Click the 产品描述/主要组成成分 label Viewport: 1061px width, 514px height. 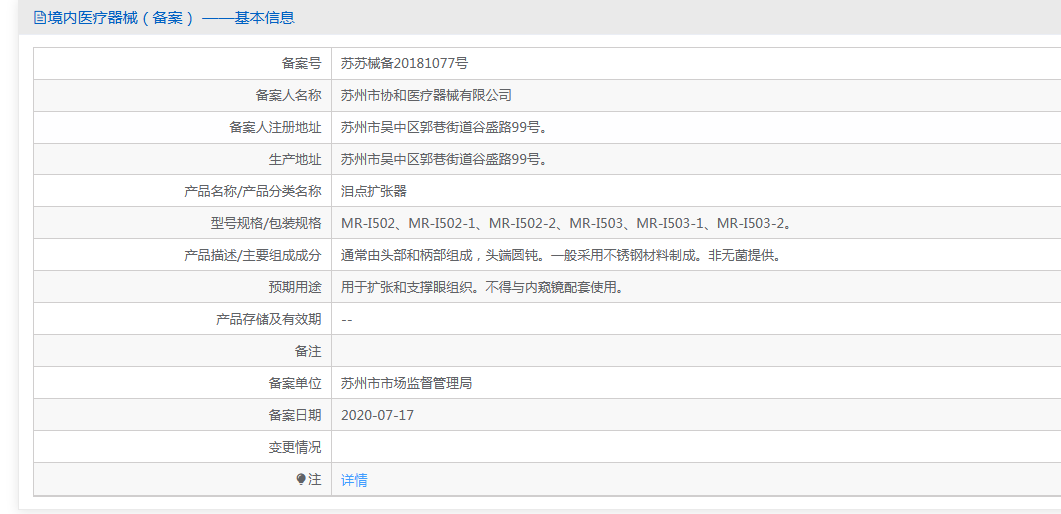[x=252, y=256]
